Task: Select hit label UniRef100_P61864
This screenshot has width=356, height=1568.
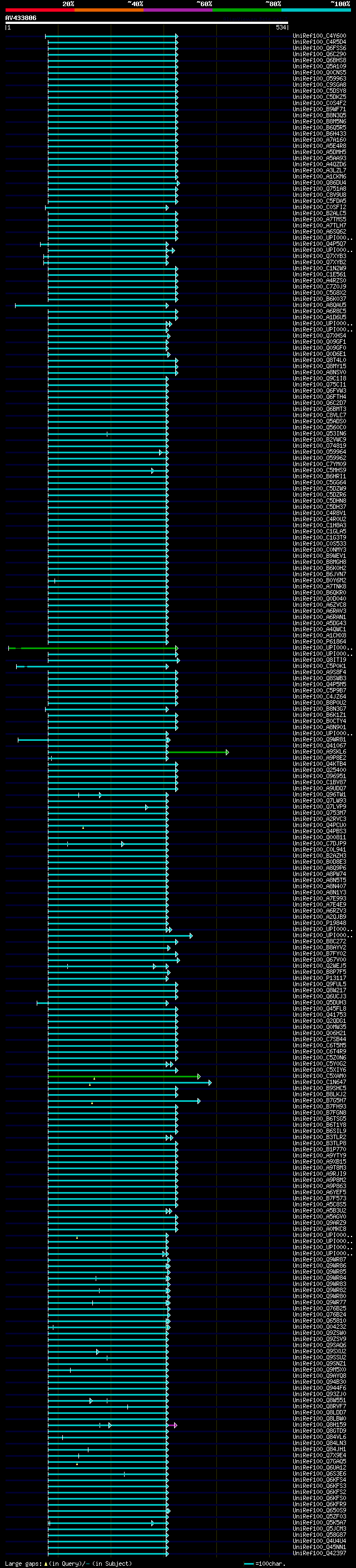Action: pyautogui.click(x=319, y=641)
